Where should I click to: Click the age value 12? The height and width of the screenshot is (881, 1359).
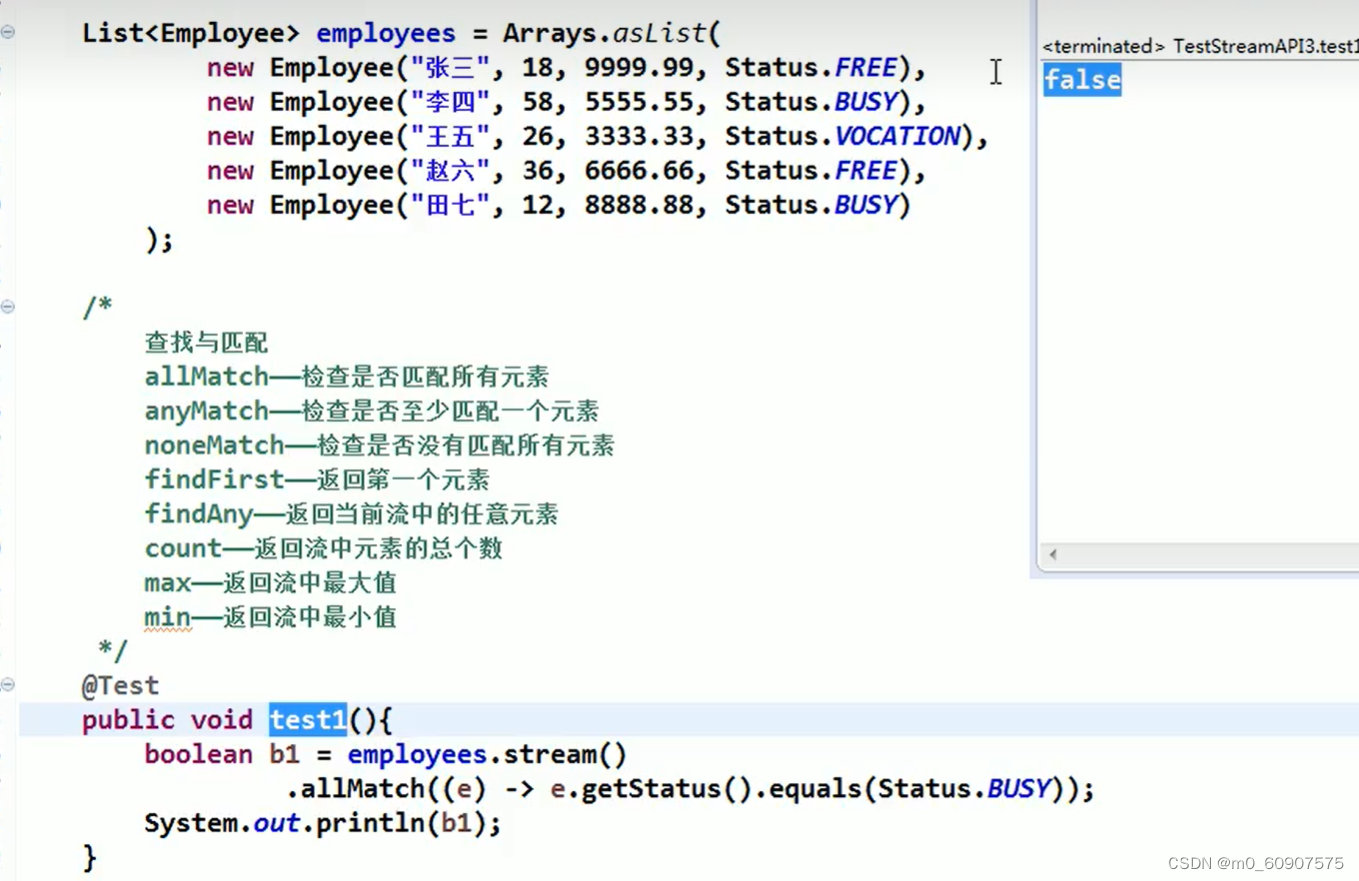click(537, 205)
